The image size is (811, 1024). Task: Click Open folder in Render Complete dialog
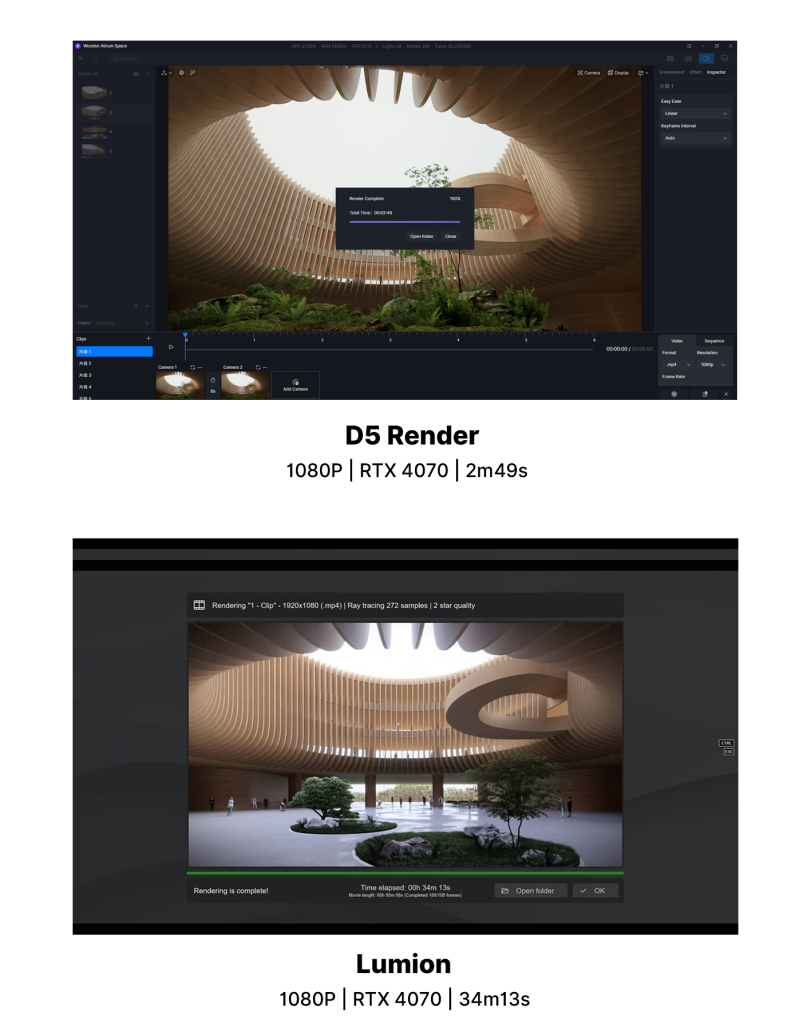pyautogui.click(x=422, y=236)
